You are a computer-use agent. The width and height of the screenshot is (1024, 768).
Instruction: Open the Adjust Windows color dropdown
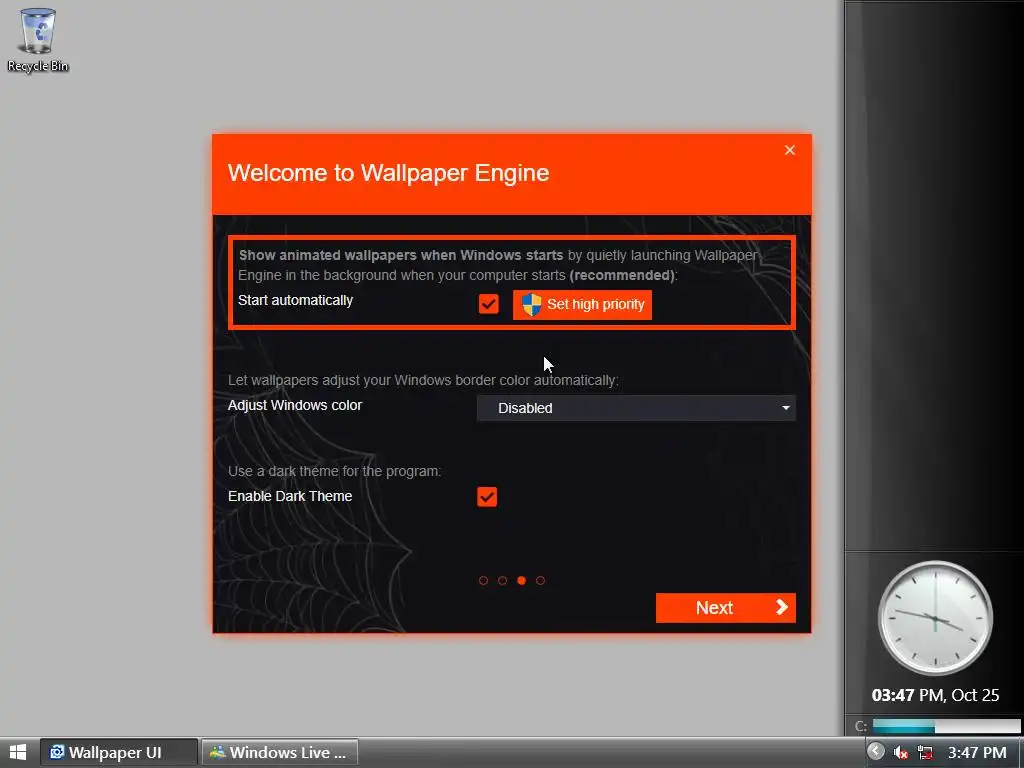(x=636, y=408)
